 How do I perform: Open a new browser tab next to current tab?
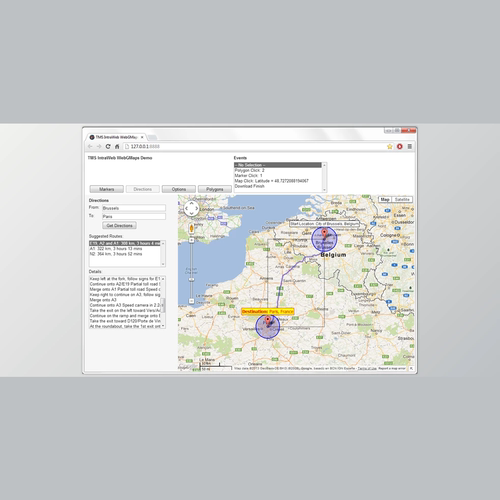click(152, 137)
